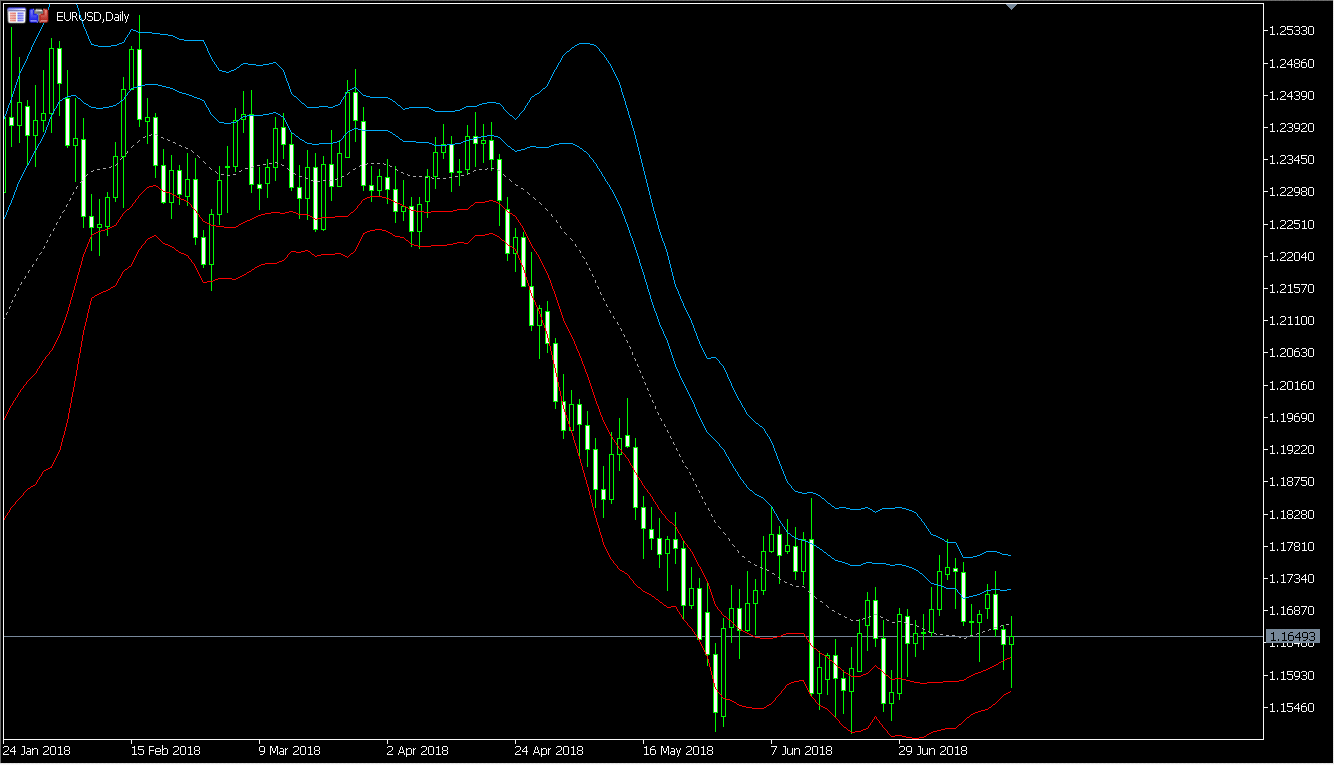Click the 1.15460 price scale label
This screenshot has width=1334, height=765.
(x=1290, y=707)
